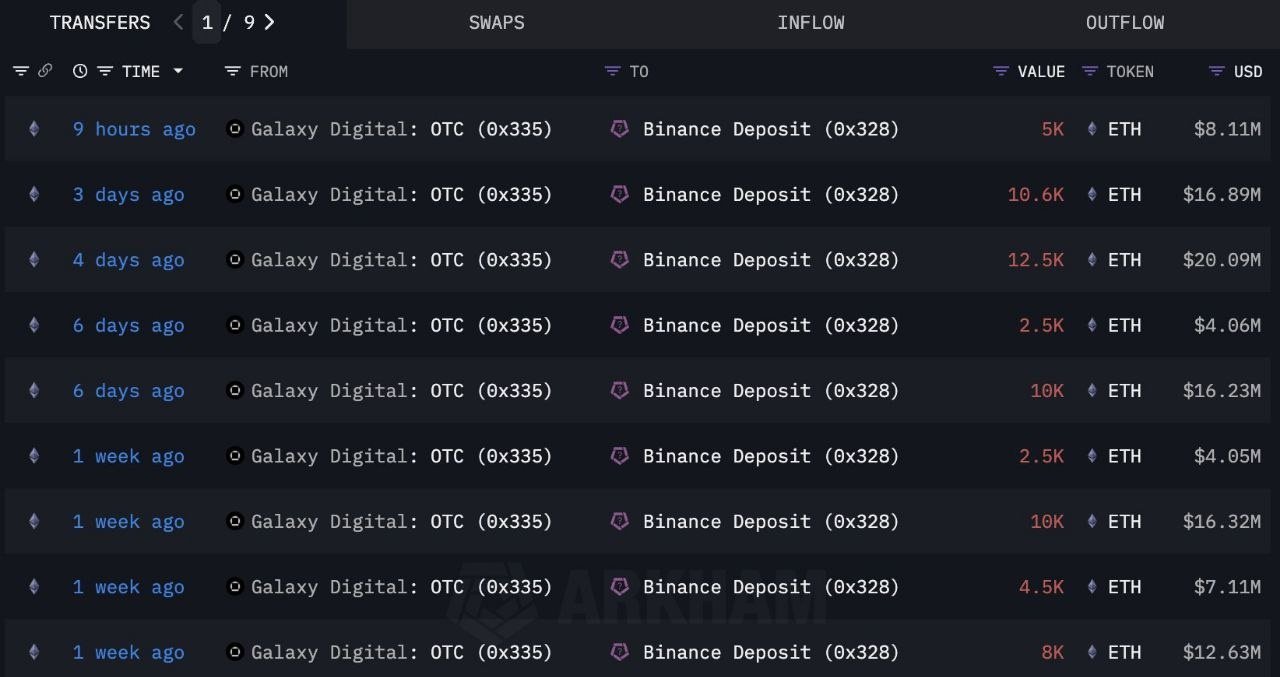This screenshot has width=1280, height=677.
Task: Click Binance Deposit icon in $20.09M row
Action: click(620, 260)
